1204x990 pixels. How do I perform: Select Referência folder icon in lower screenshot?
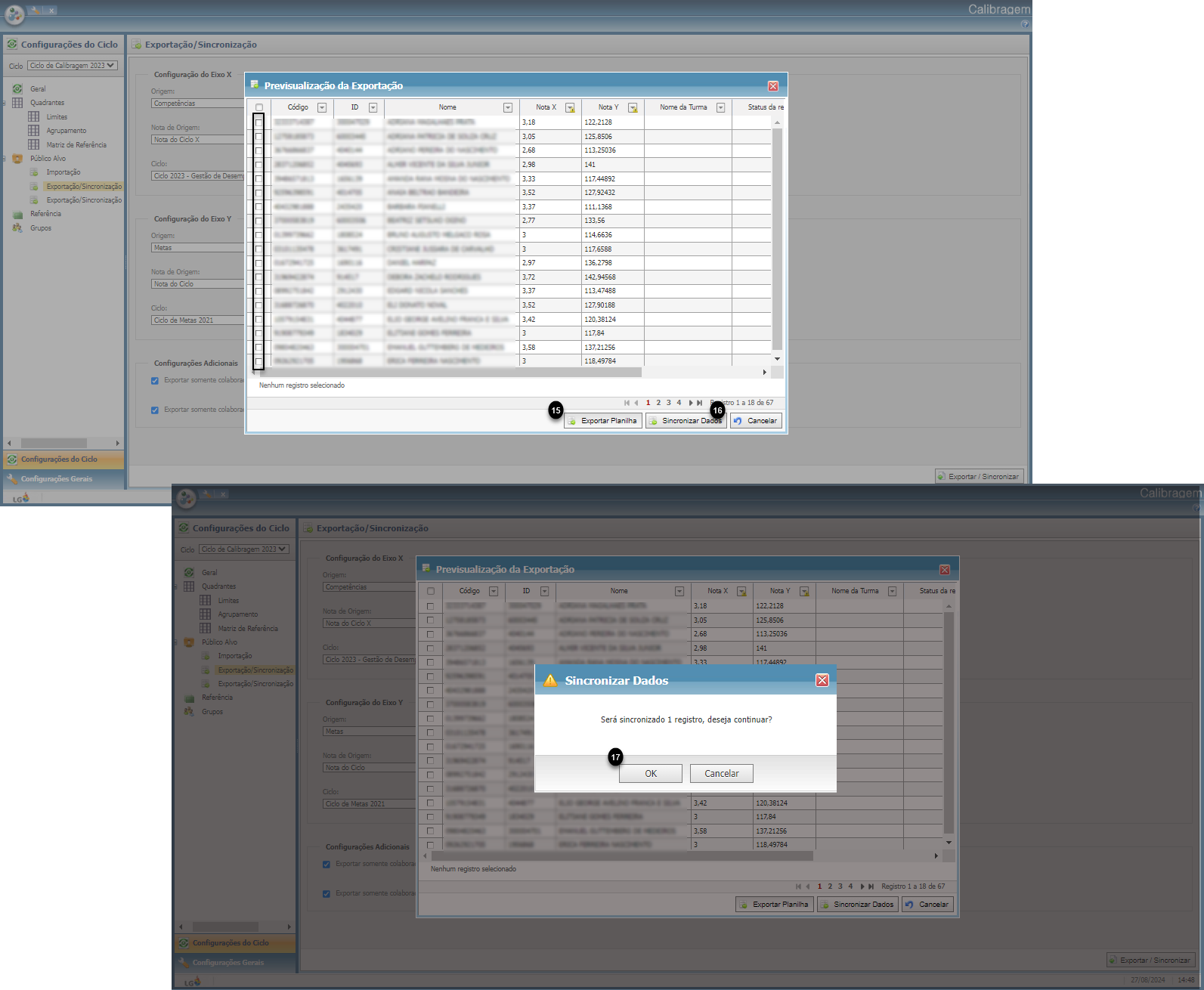click(x=189, y=698)
